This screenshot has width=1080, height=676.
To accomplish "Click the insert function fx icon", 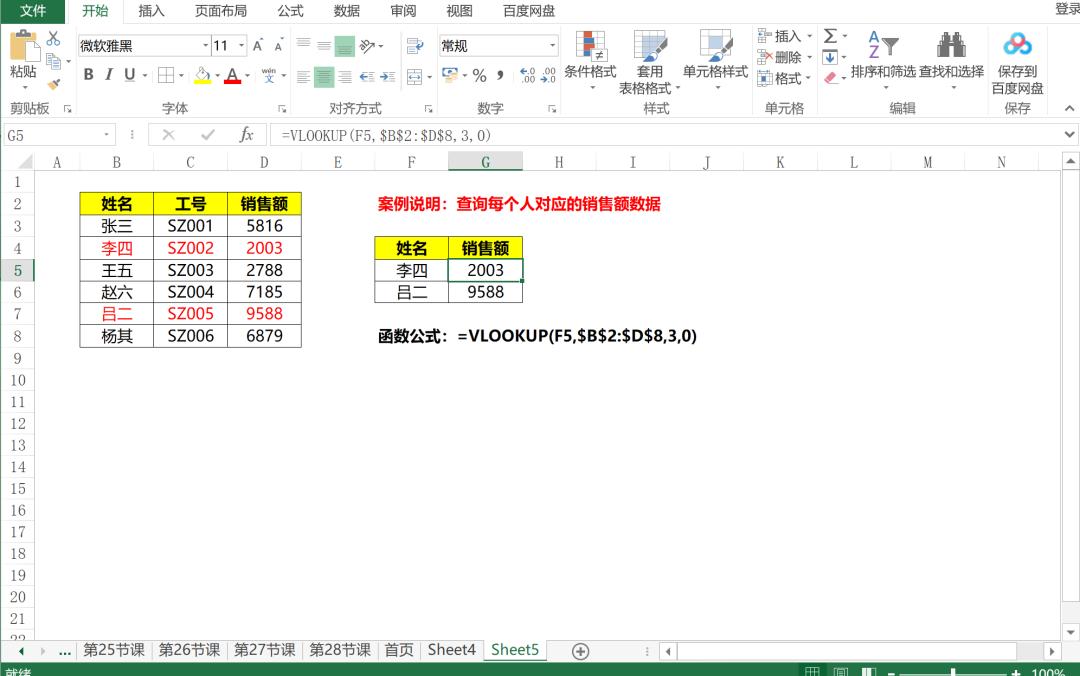I will (247, 134).
